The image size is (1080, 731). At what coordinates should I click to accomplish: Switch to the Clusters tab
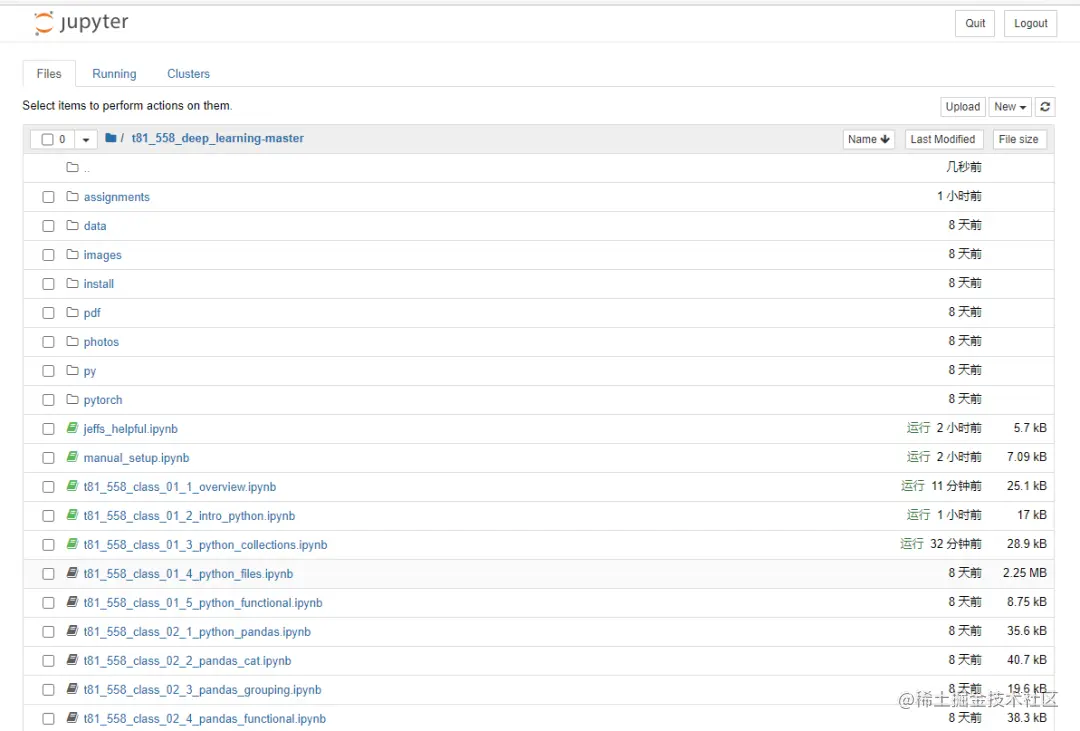click(x=188, y=74)
